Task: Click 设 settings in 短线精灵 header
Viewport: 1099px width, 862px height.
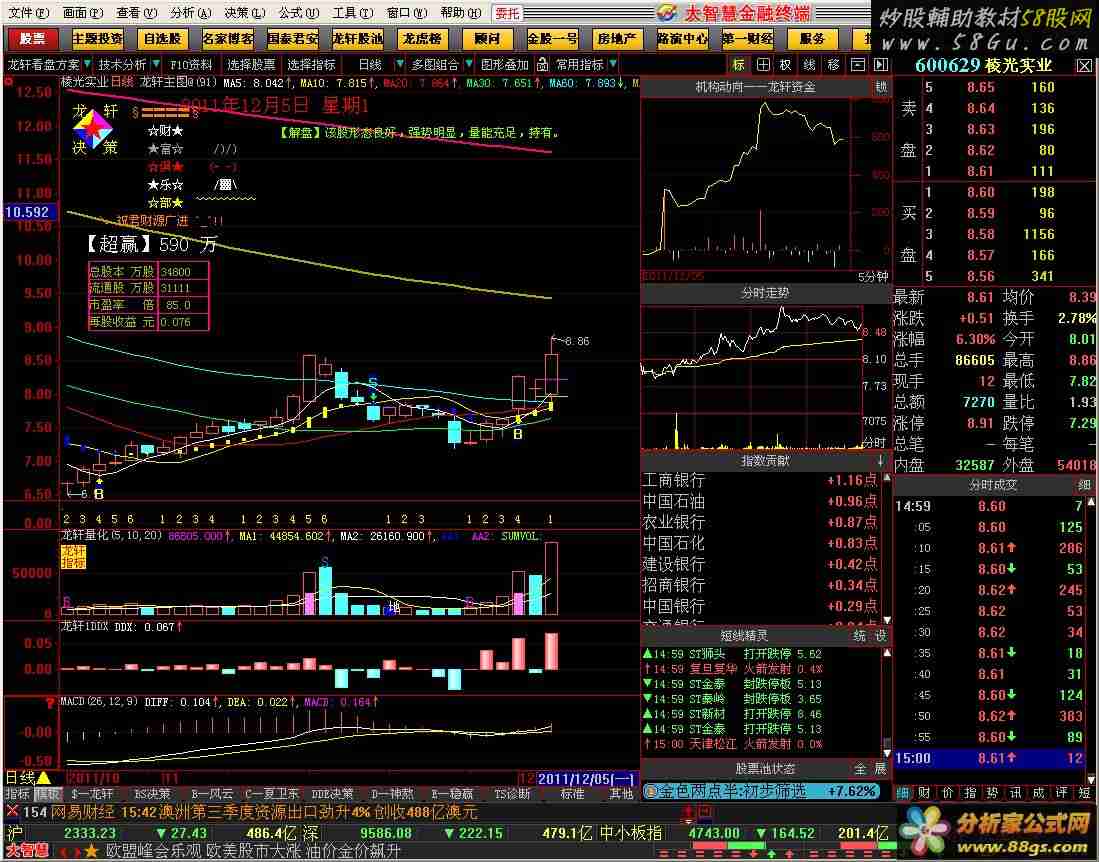Action: [880, 636]
